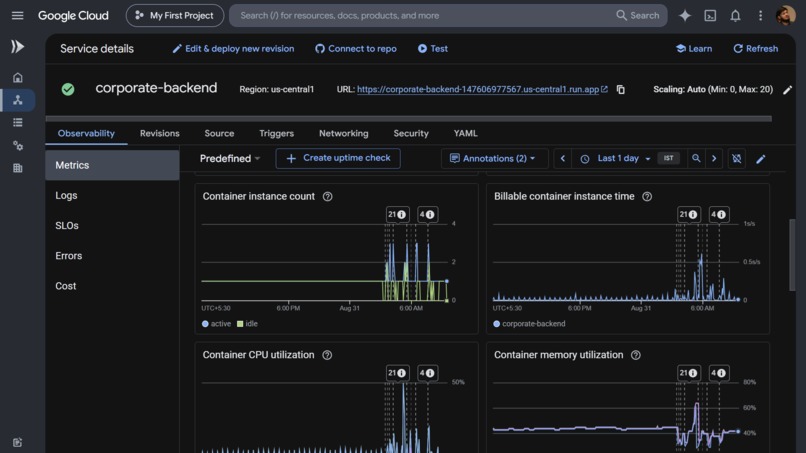This screenshot has width=806, height=453.
Task: Select SLOs in the side panel
Action: (112, 226)
